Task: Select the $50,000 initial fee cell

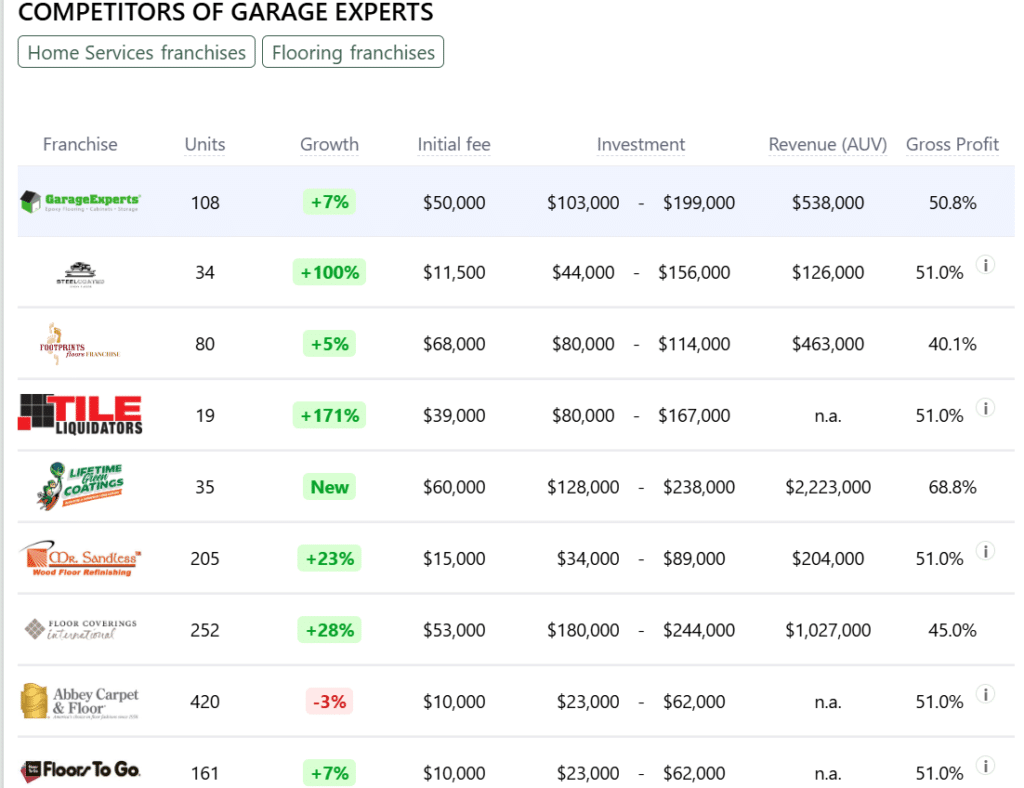Action: pos(454,203)
